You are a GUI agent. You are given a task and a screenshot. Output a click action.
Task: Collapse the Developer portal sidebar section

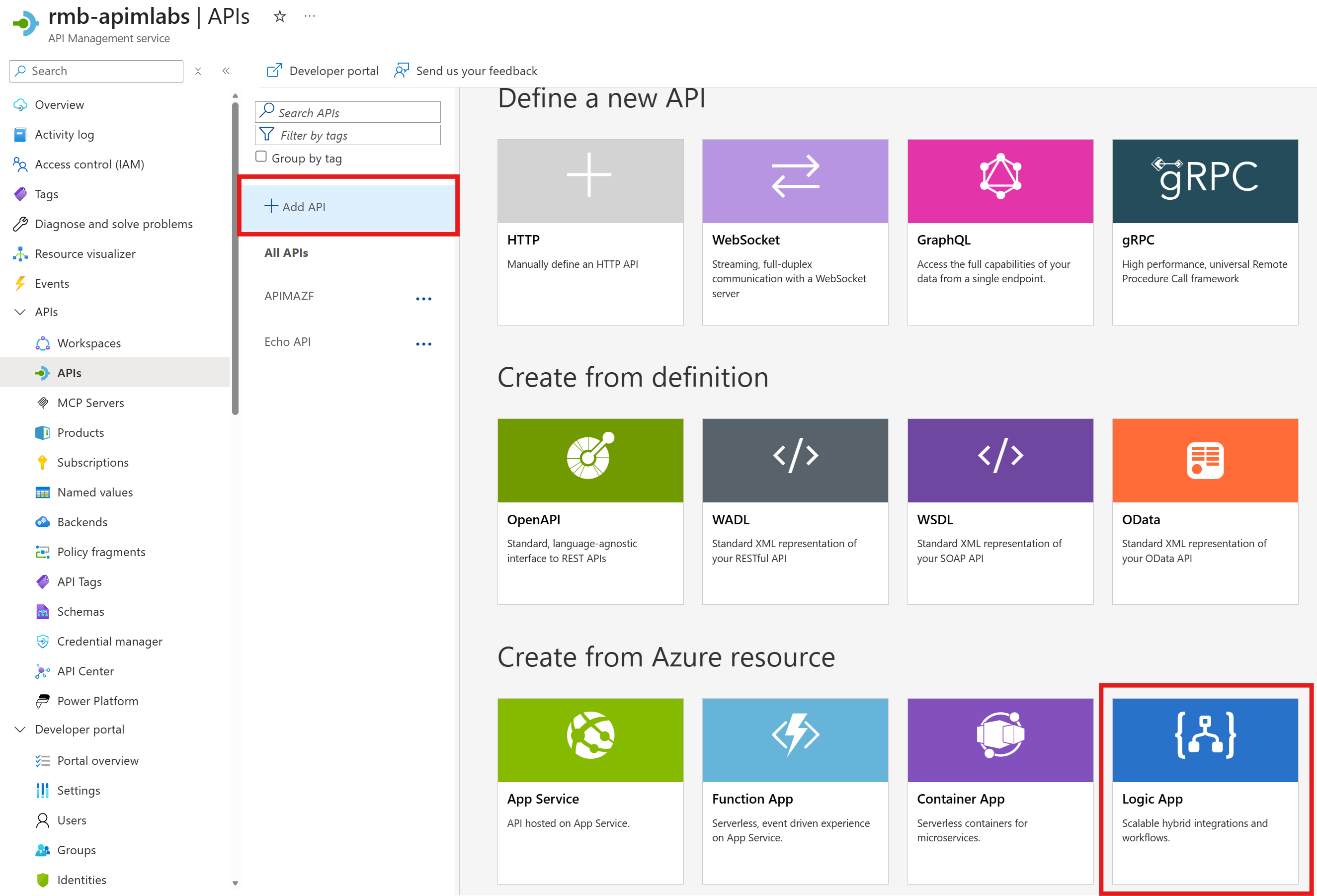coord(20,730)
